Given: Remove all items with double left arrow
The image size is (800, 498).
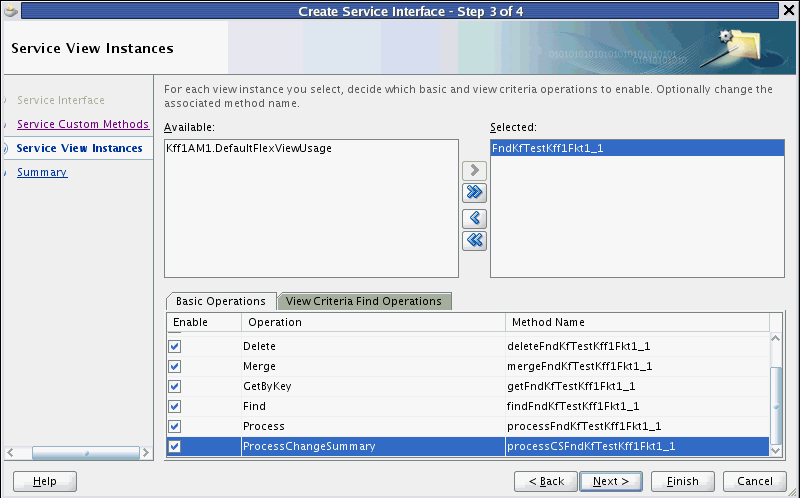Looking at the screenshot, I should click(474, 240).
